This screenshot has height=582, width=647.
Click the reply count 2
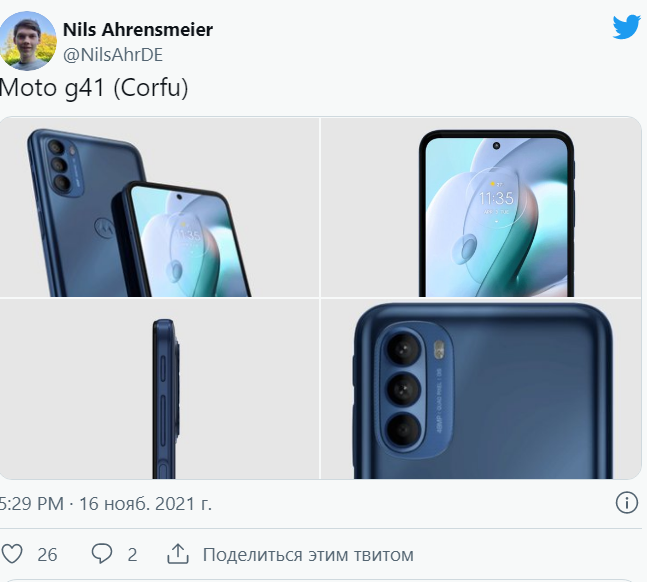tap(132, 555)
